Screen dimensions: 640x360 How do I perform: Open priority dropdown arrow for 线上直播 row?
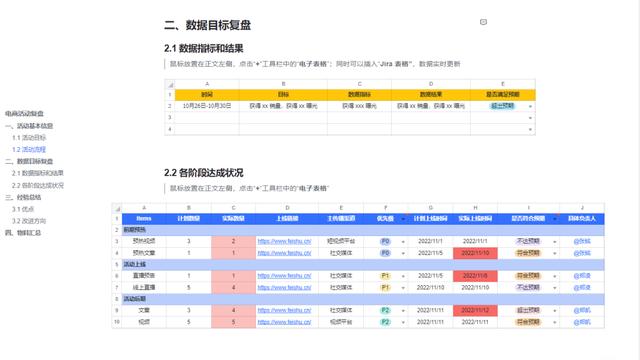point(403,288)
